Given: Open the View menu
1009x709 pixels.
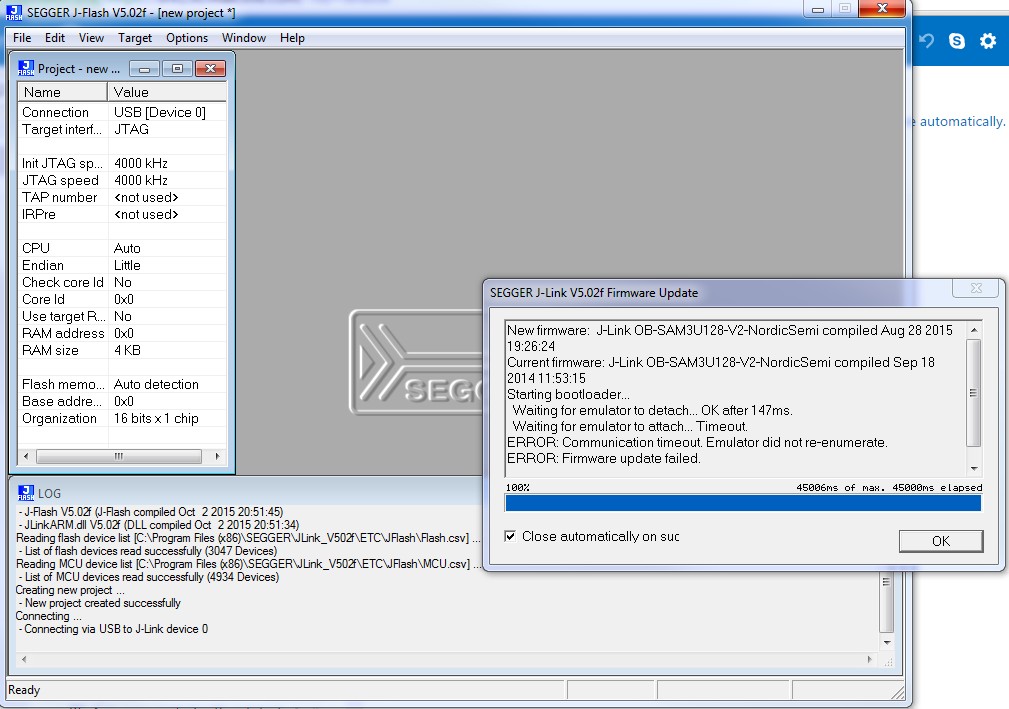Looking at the screenshot, I should (91, 38).
